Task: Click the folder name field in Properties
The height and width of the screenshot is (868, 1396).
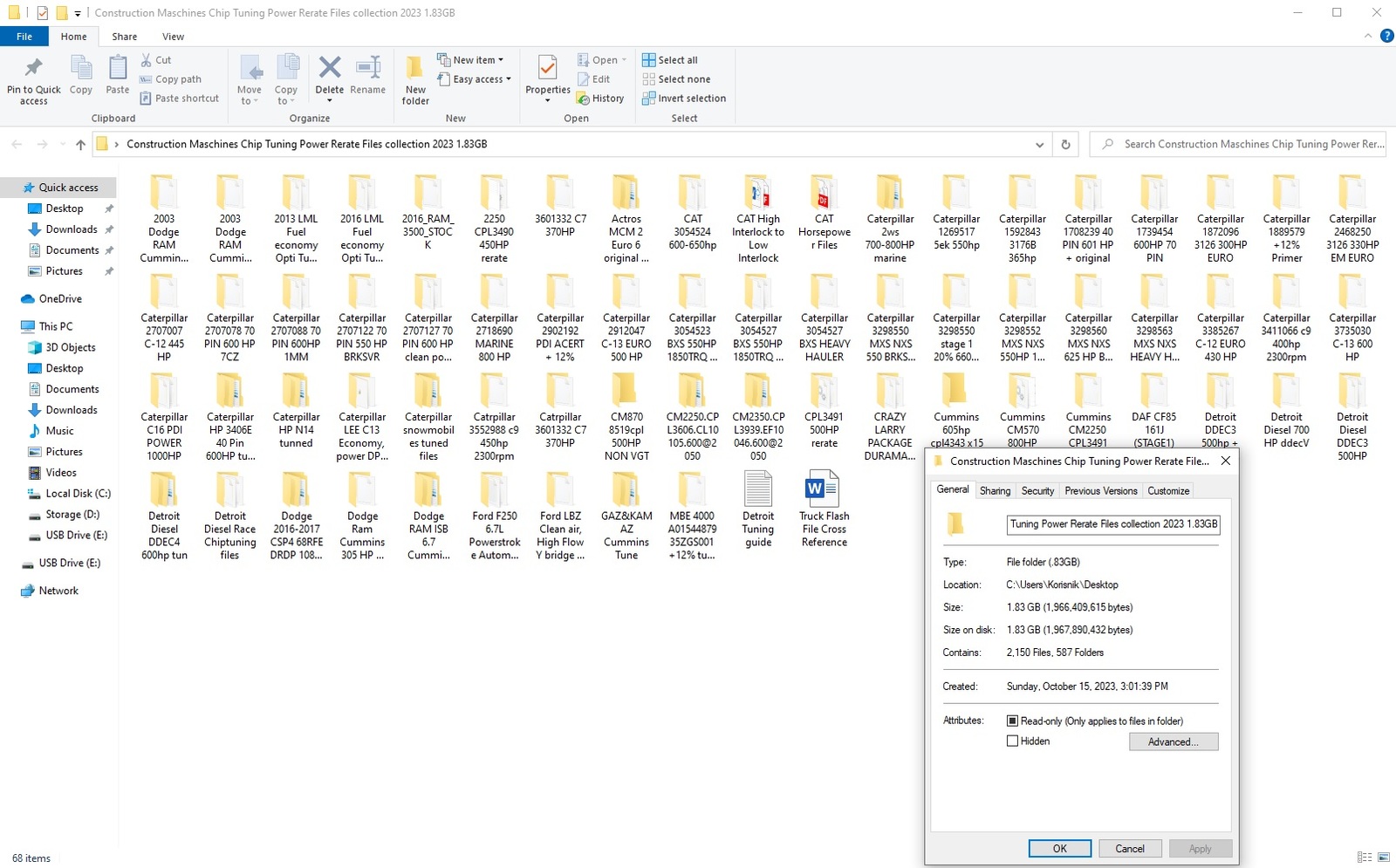Action: (1112, 524)
